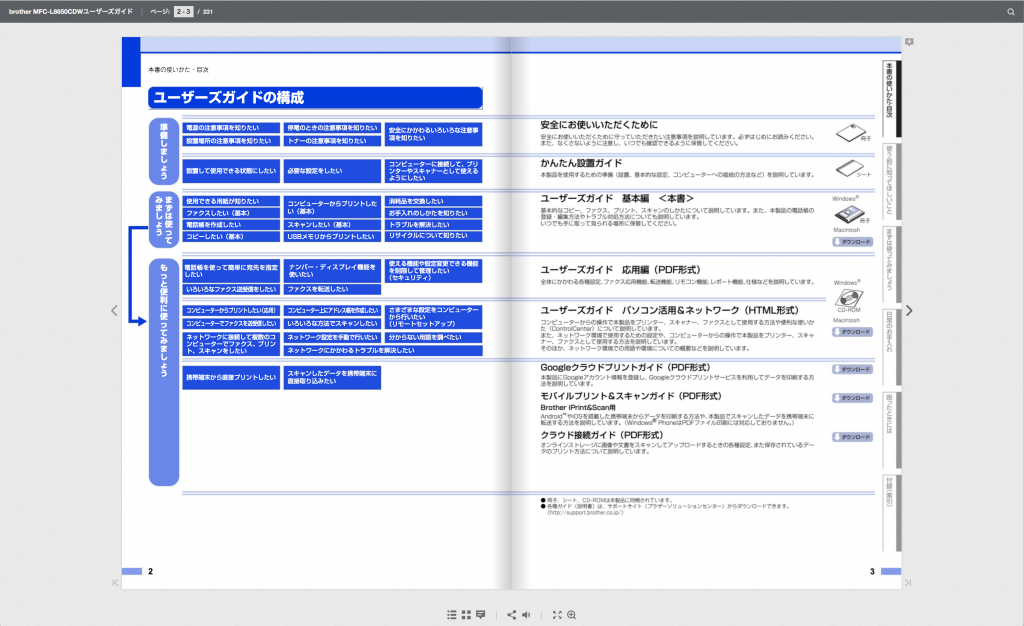Viewport: 1024px width, 626px height.
Task: Click the いろいろな方法でスキャンしたい box
Action: click(332, 324)
